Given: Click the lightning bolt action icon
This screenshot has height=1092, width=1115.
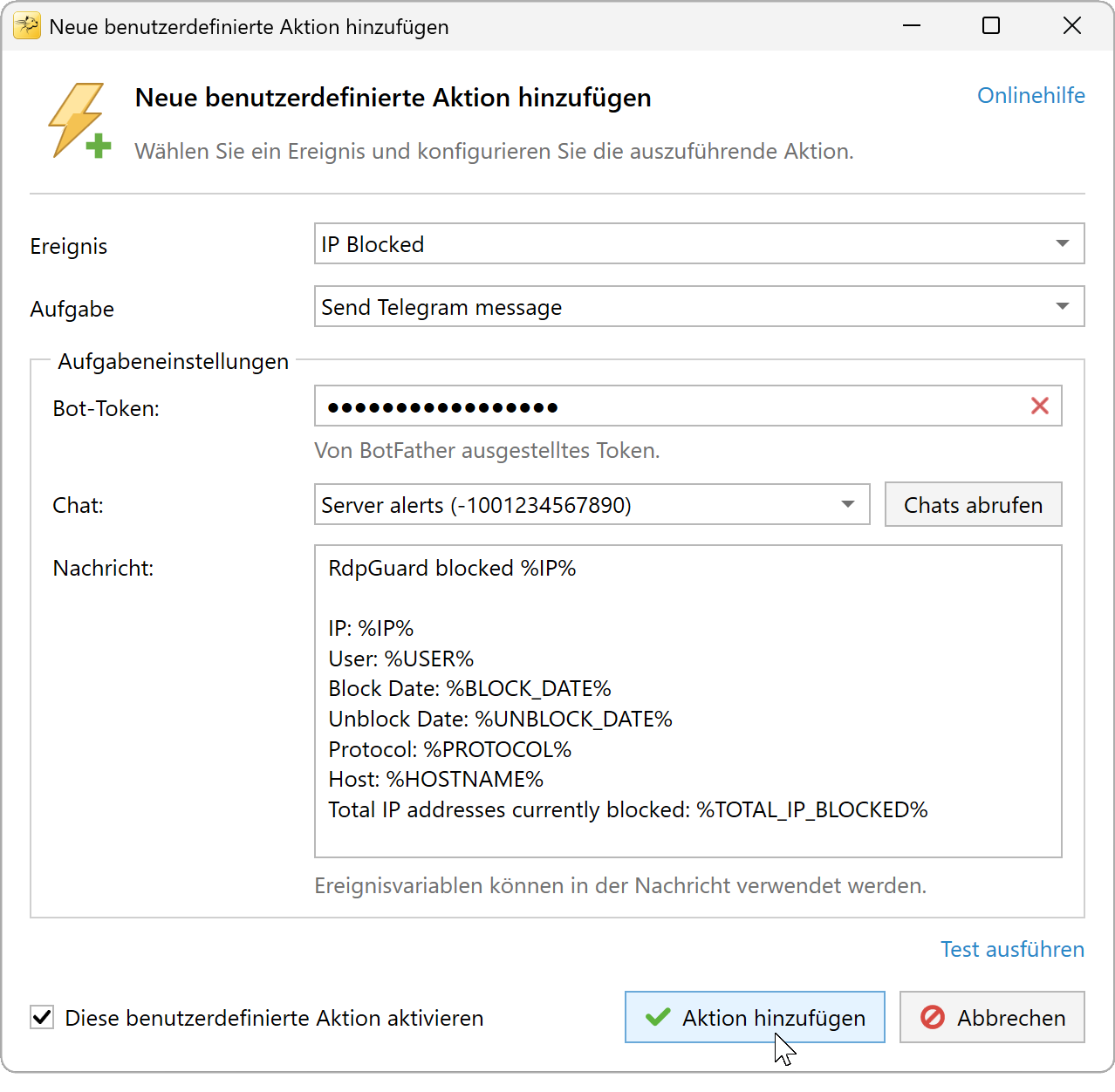Looking at the screenshot, I should tap(79, 121).
